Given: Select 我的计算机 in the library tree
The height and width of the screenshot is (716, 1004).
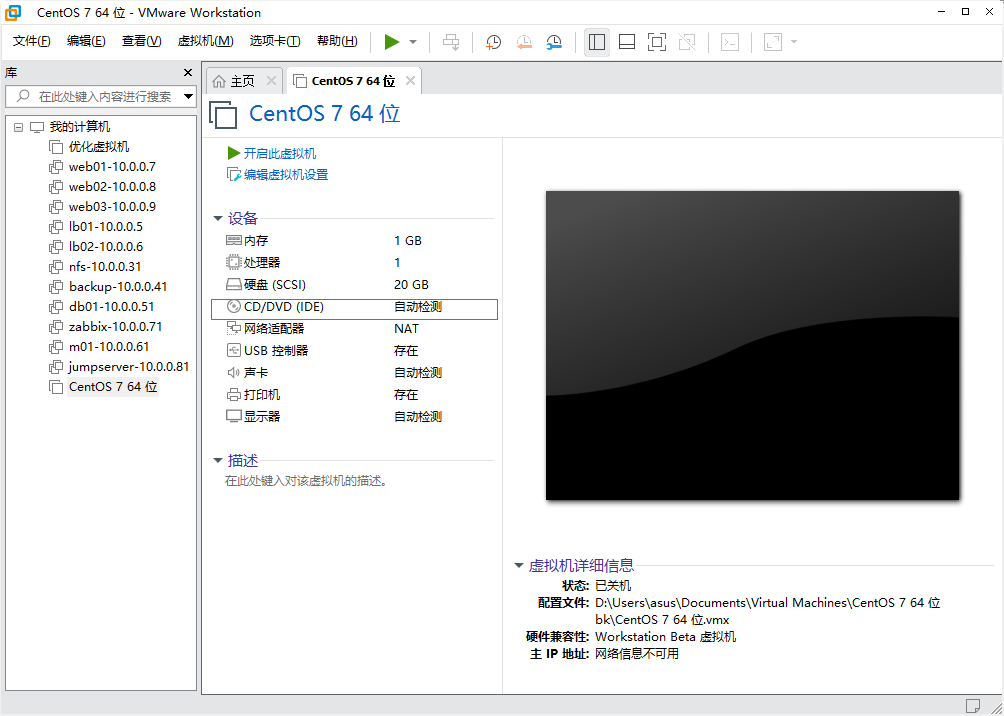Looking at the screenshot, I should (x=80, y=127).
